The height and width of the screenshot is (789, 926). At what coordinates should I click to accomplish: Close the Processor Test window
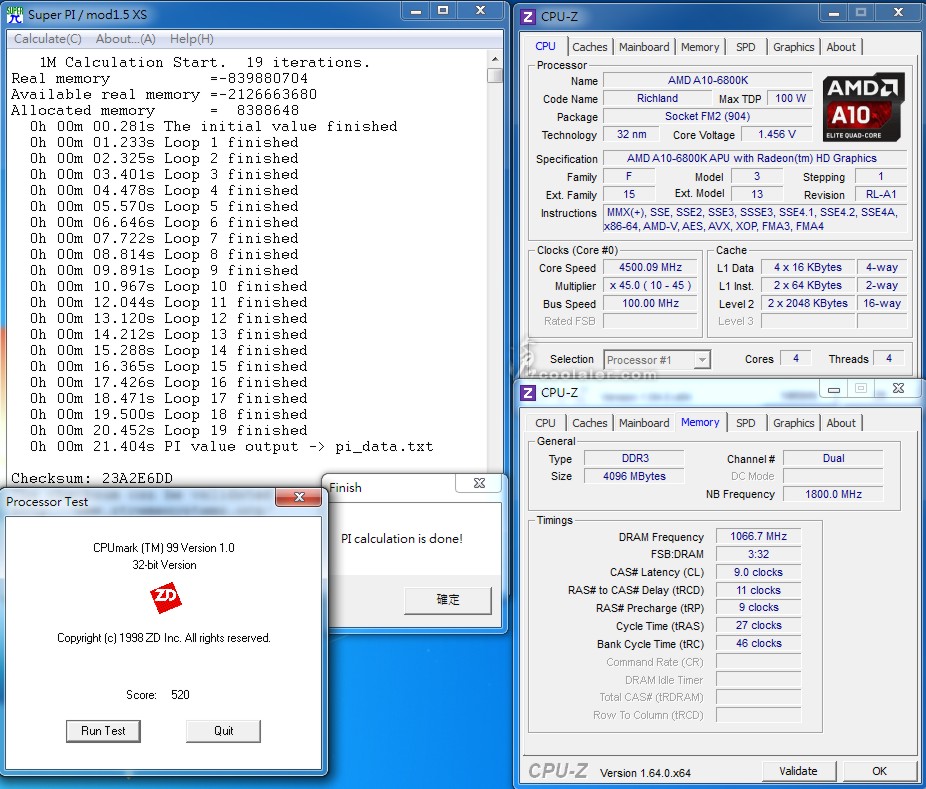299,497
